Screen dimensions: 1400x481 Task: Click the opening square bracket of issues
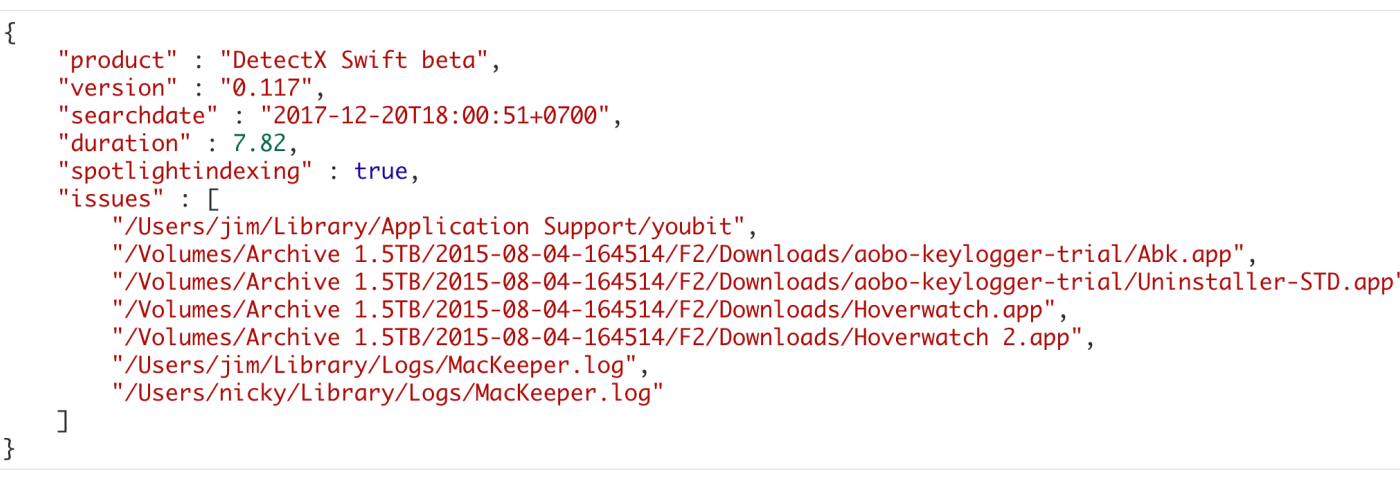coord(214,199)
